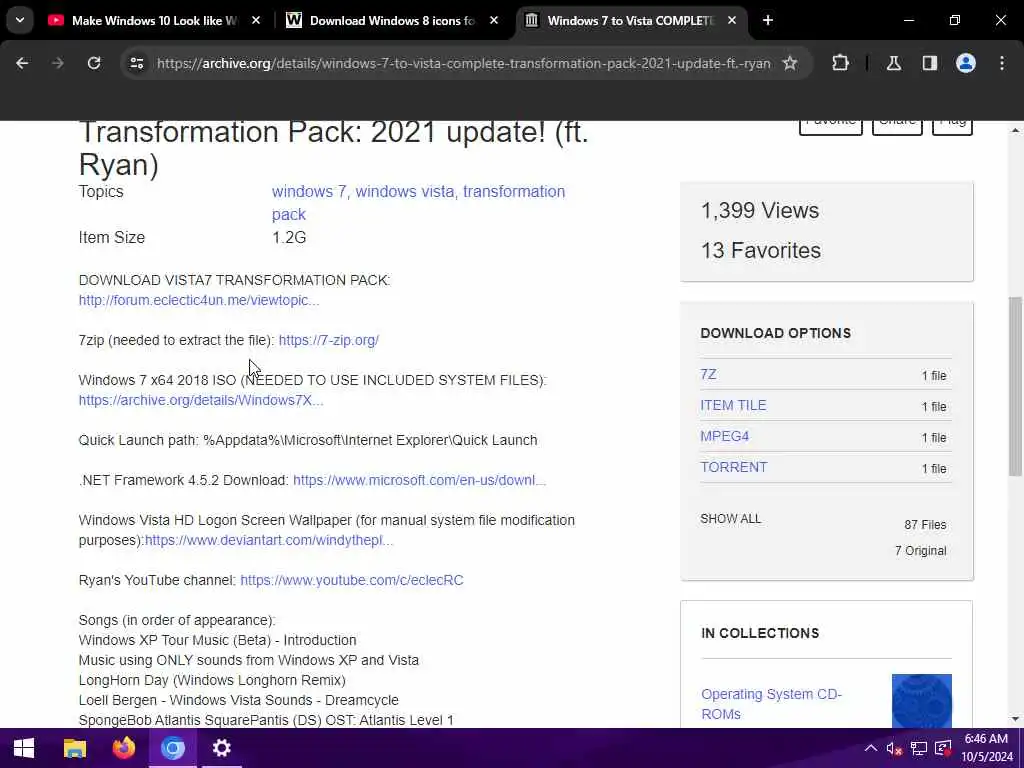Select the ITEM TILE download option
The width and height of the screenshot is (1024, 768).
pos(733,406)
